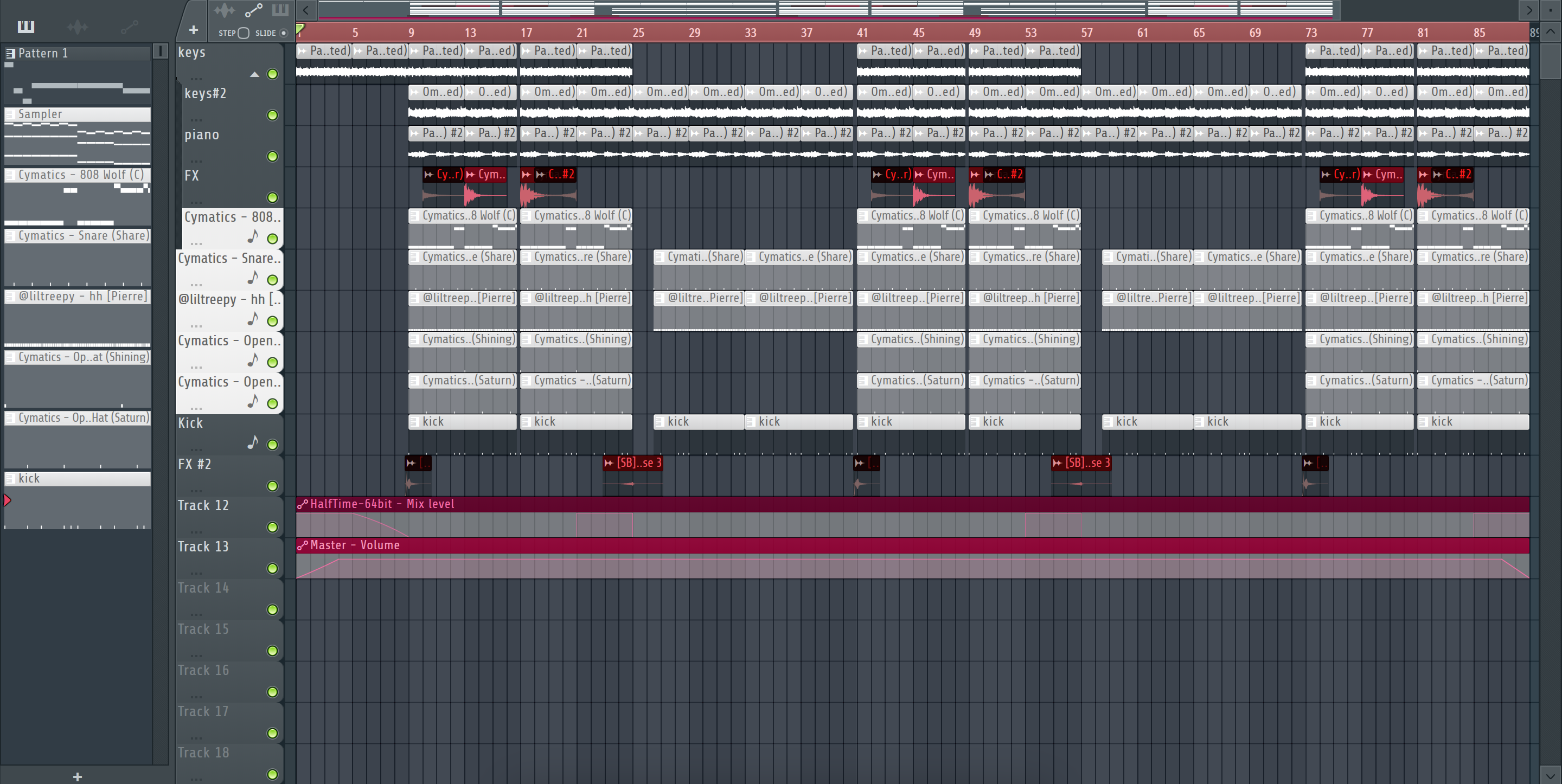Open menu icon of kick pattern in picker
This screenshot has width=1562, height=784.
click(10, 478)
